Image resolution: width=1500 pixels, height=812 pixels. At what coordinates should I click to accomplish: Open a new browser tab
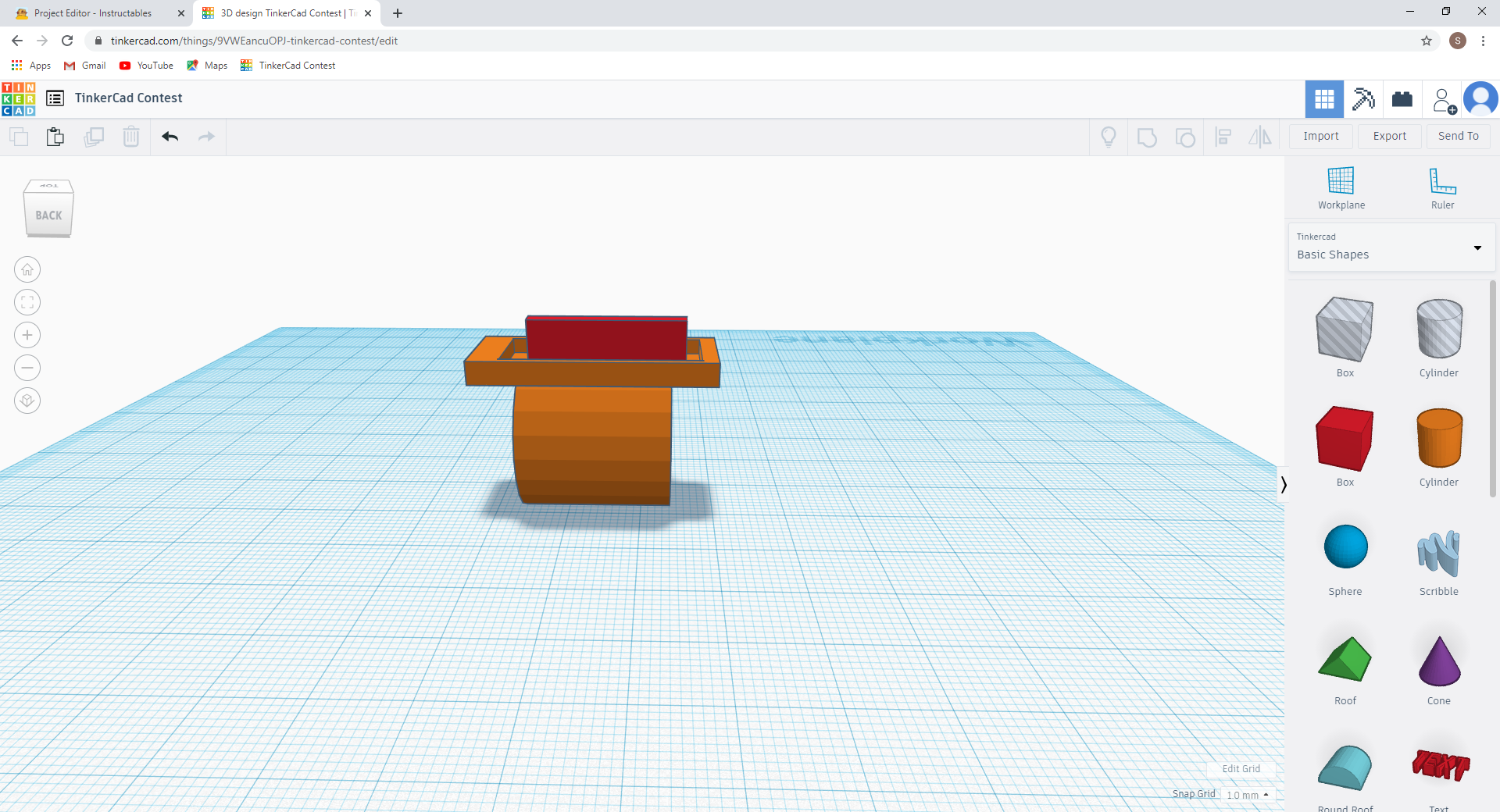(x=398, y=13)
